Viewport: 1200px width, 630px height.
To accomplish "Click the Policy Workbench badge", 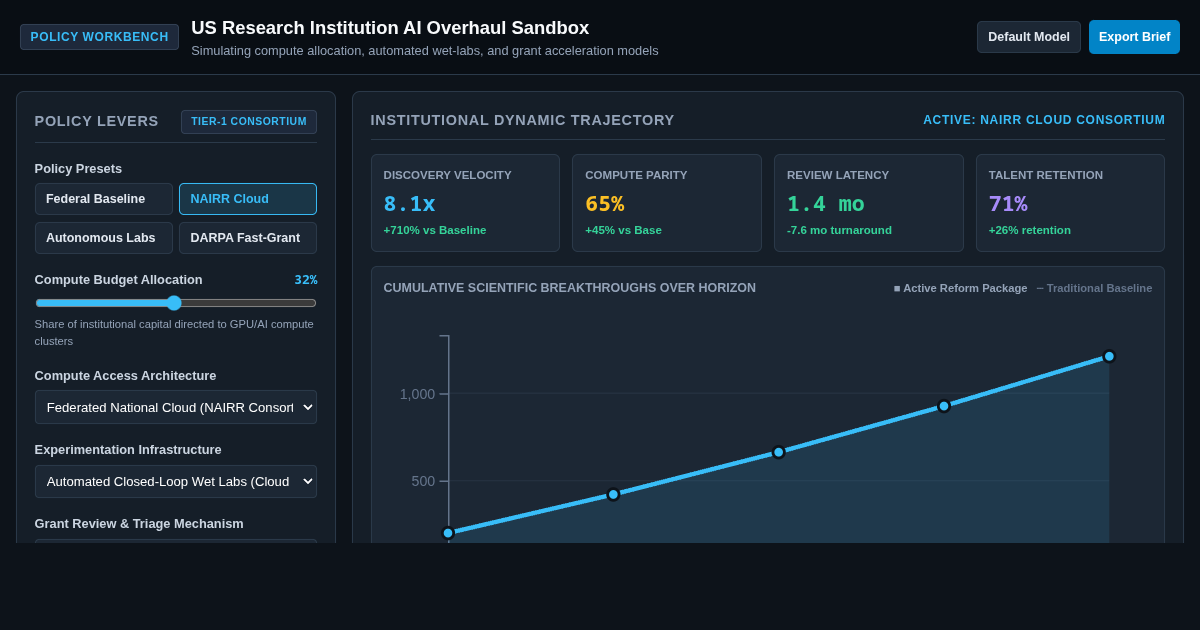I will pos(99,37).
